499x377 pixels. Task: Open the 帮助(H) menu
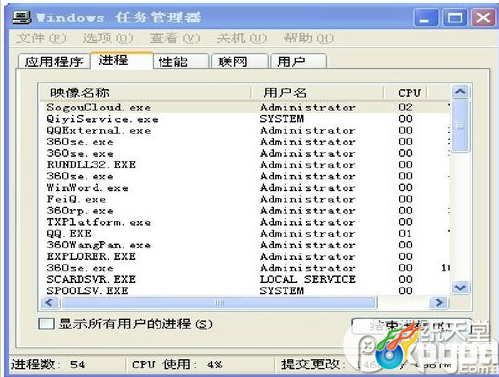308,38
